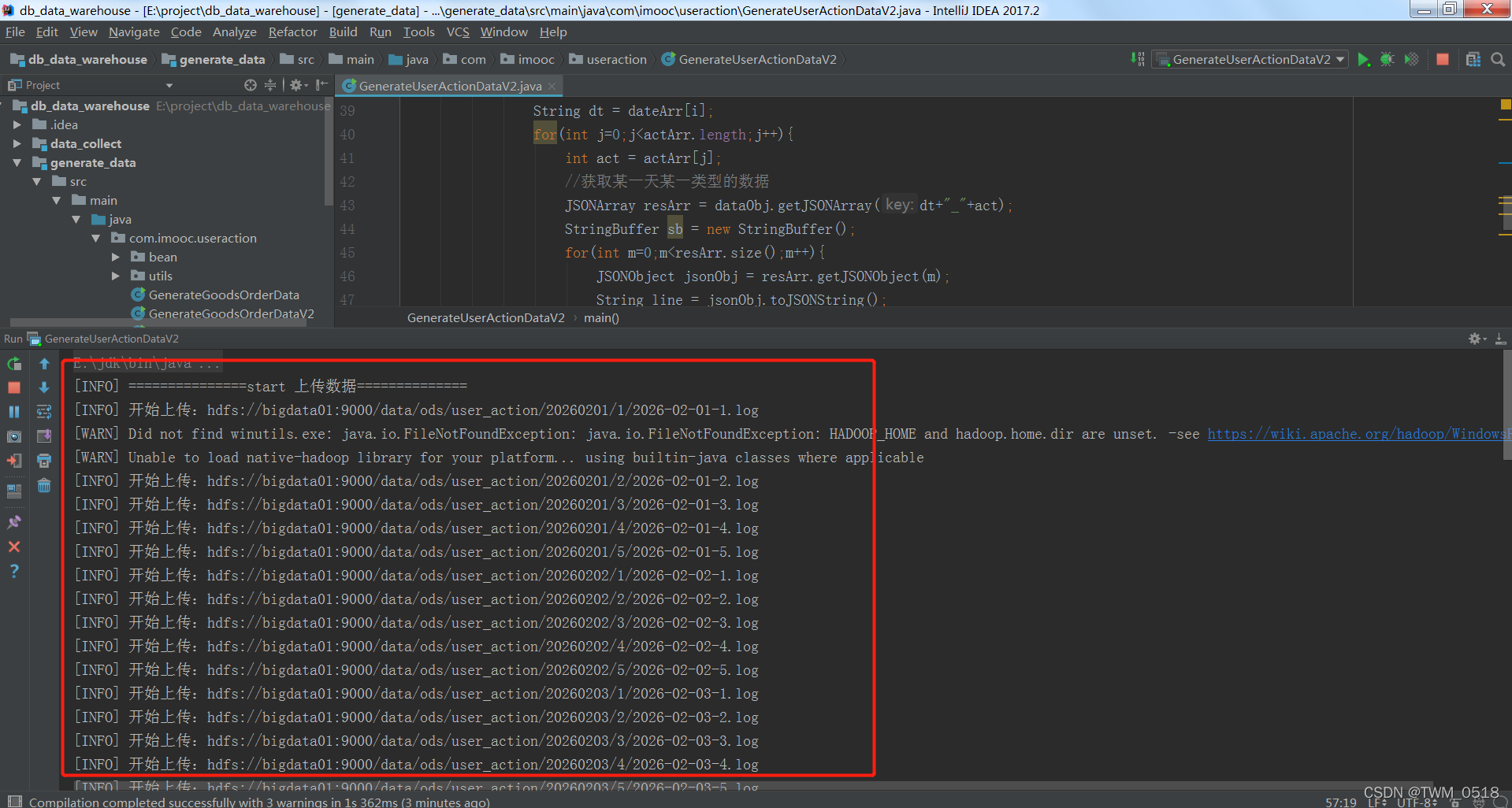This screenshot has height=808, width=1512.
Task: Open the VCS menu
Action: [458, 32]
